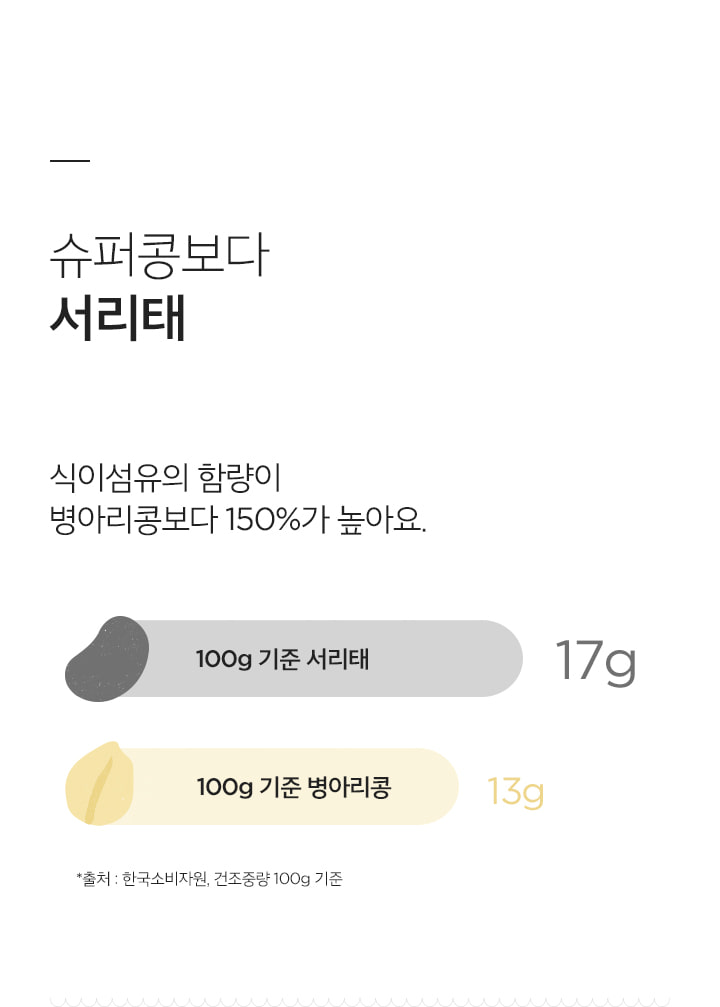Click the label 100g 기준 서리태
Image resolution: width=720 pixels, height=1007 pixels.
[x=283, y=659]
